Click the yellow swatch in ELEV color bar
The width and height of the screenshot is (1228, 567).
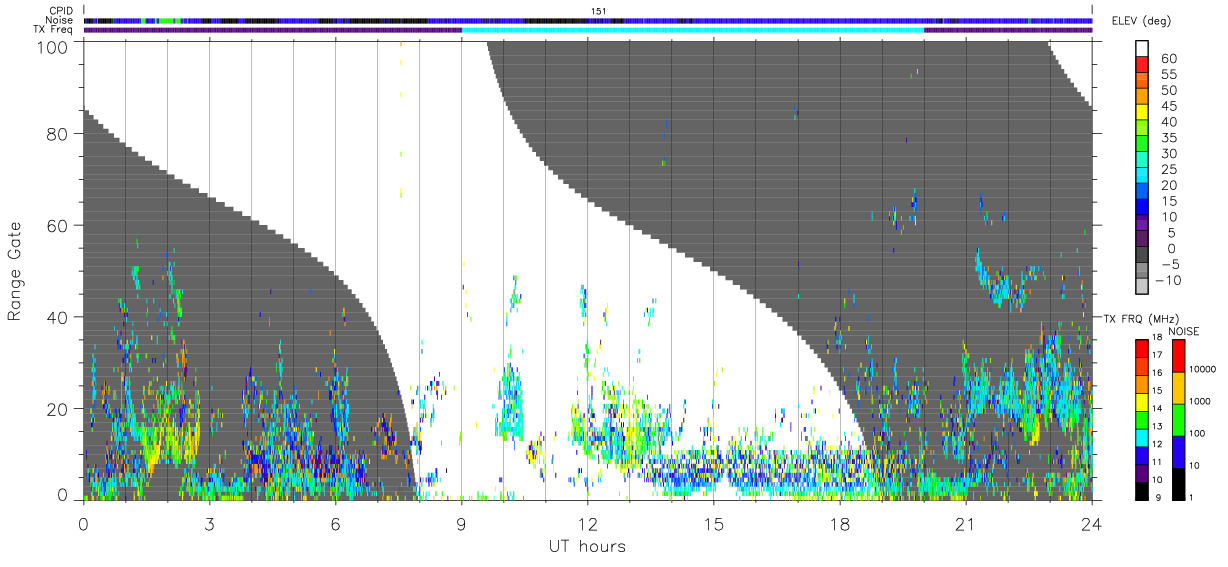(1143, 113)
